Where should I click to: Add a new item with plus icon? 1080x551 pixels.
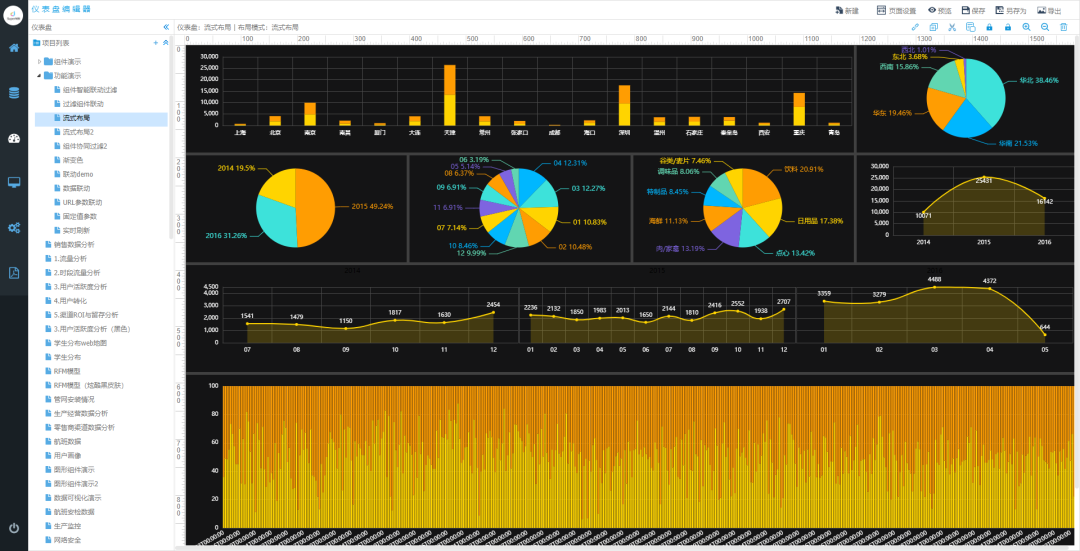pyautogui.click(x=156, y=43)
